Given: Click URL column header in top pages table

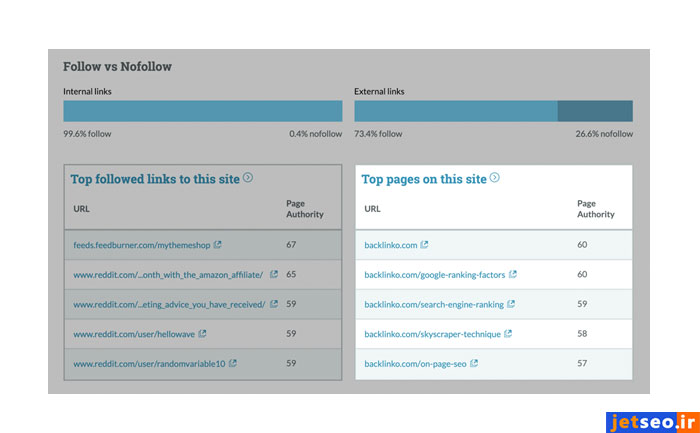Looking at the screenshot, I should pos(372,208).
